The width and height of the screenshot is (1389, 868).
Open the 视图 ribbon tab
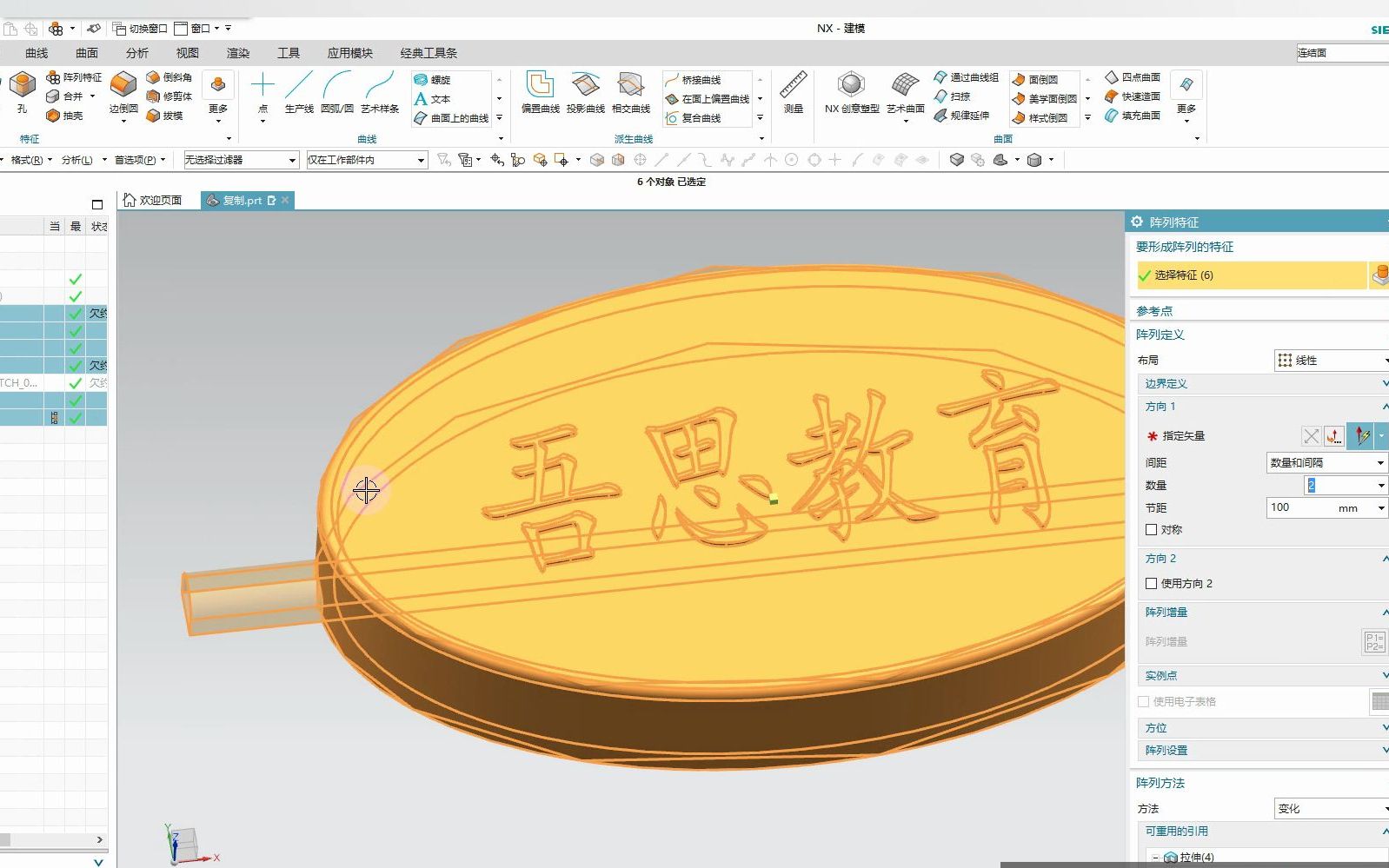pyautogui.click(x=188, y=53)
